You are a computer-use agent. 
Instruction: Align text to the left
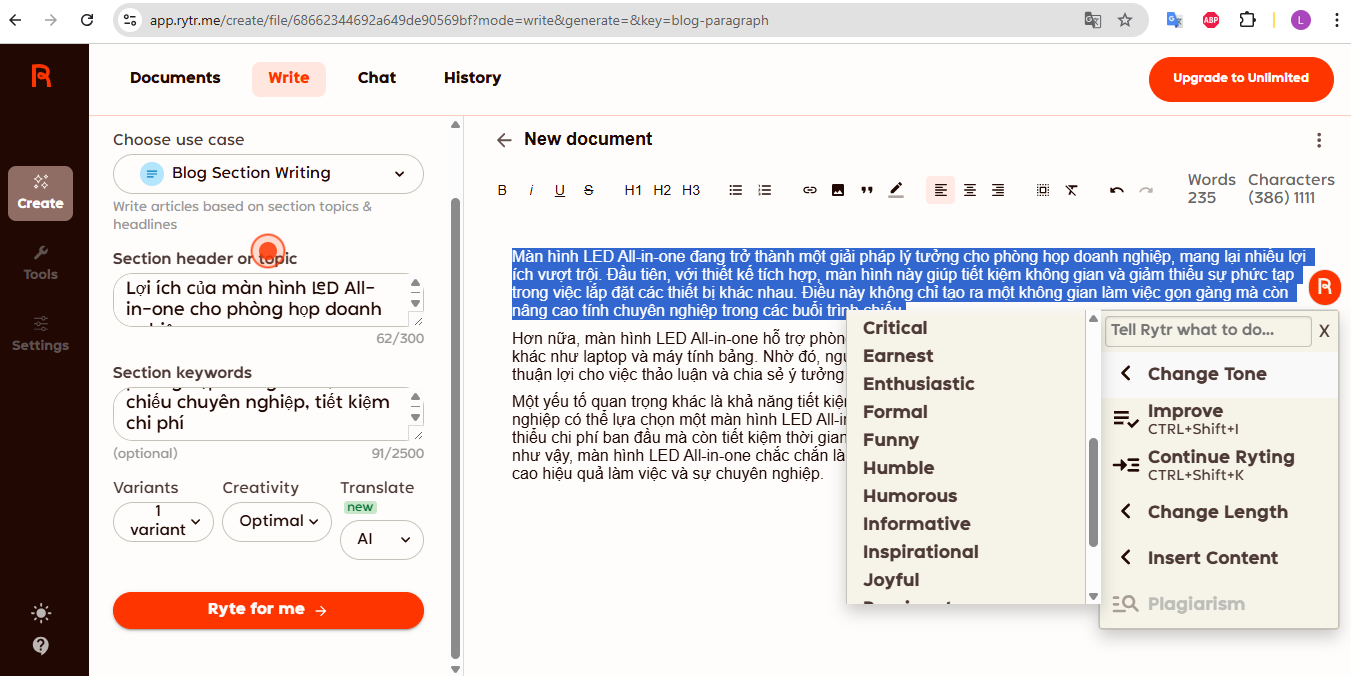click(x=940, y=190)
